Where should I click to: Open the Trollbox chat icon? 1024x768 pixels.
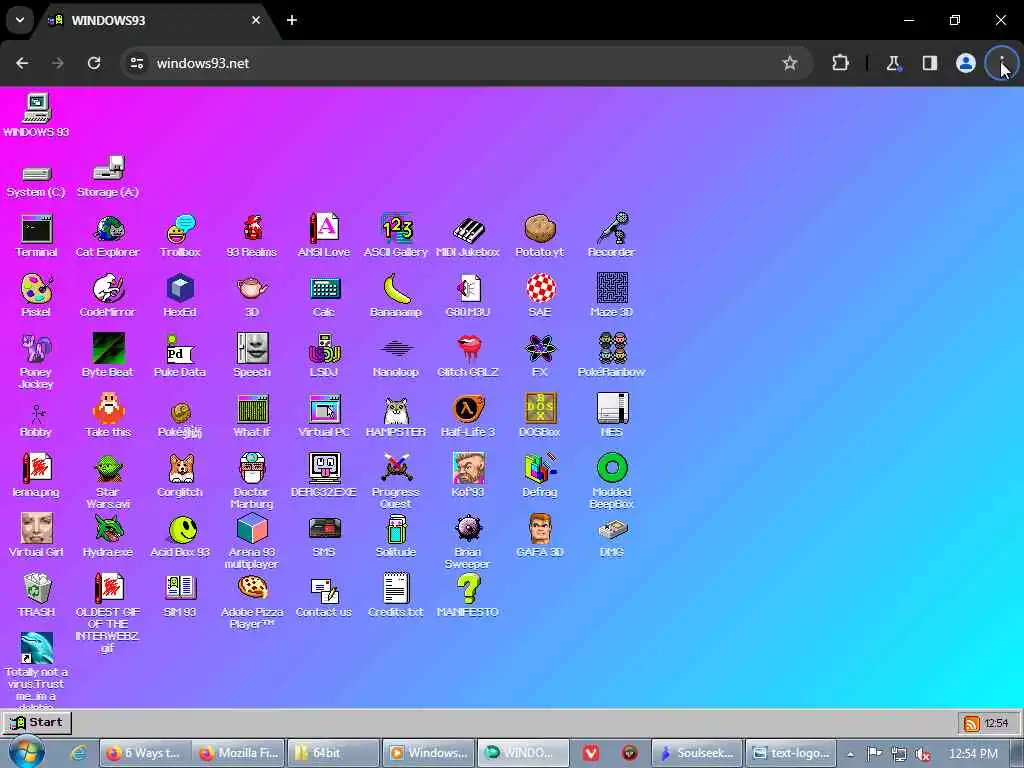180,230
